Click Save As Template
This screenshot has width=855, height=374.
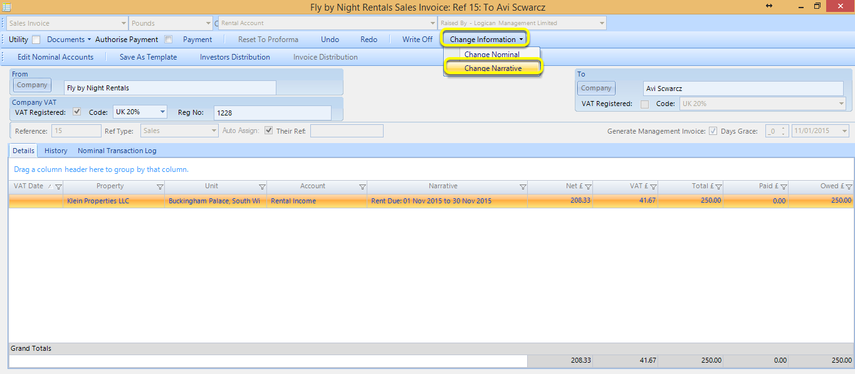[148, 57]
